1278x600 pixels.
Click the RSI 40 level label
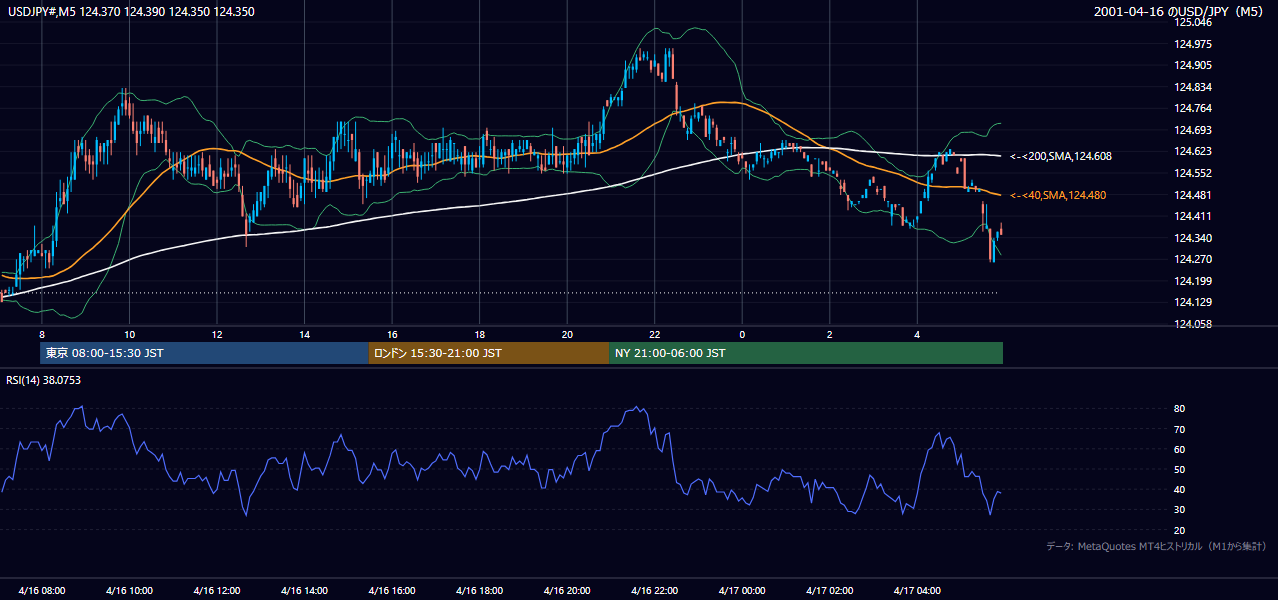coord(1180,490)
